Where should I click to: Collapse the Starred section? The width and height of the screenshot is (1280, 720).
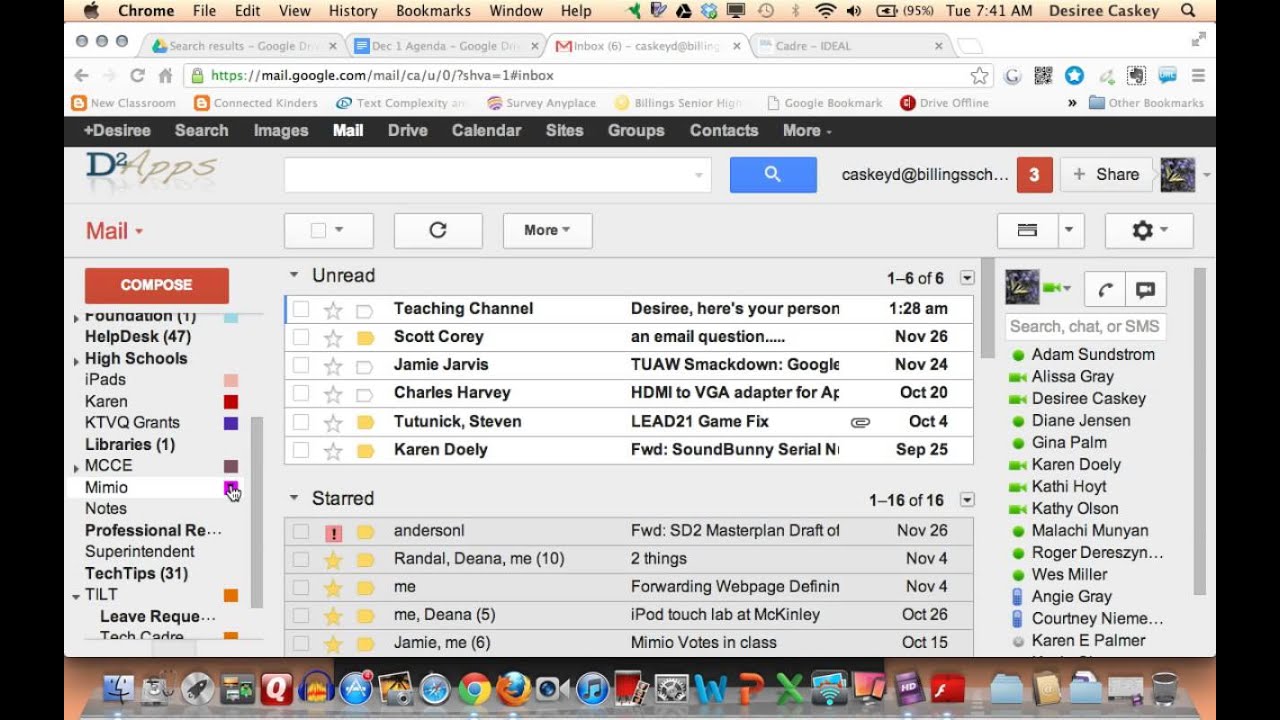coord(294,498)
